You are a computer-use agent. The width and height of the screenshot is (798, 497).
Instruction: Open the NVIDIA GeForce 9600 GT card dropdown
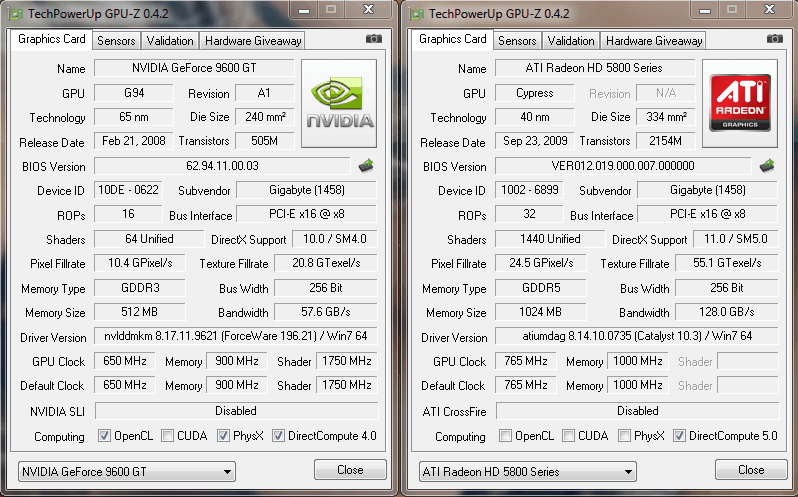click(x=127, y=472)
